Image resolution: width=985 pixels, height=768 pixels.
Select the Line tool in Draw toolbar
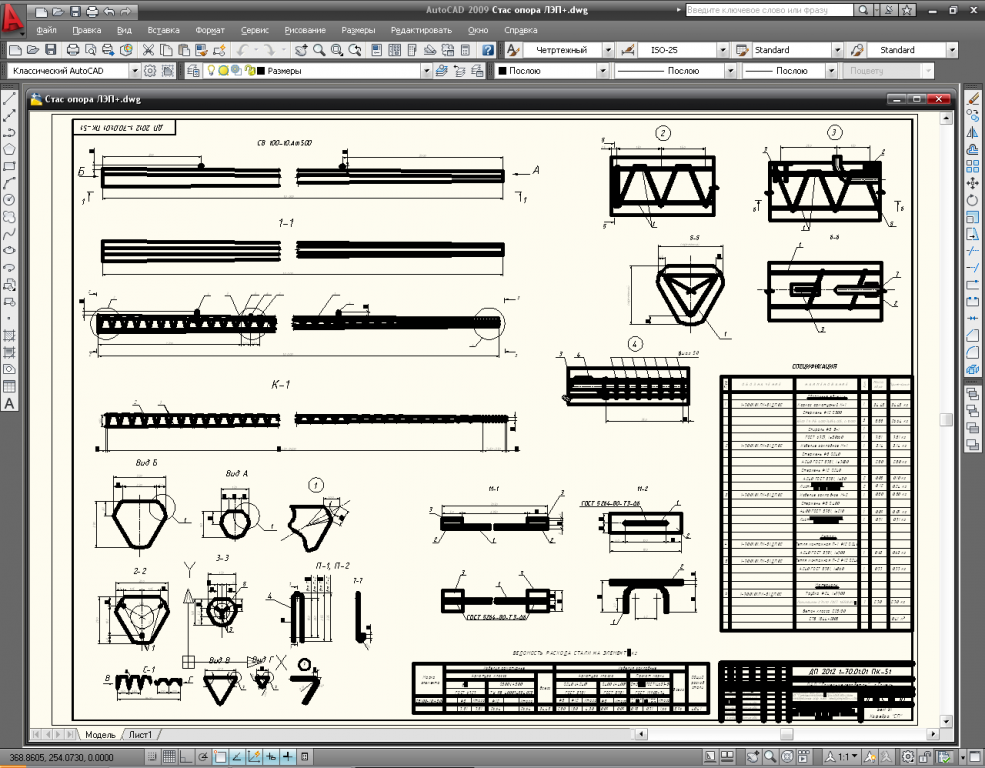tap(9, 99)
